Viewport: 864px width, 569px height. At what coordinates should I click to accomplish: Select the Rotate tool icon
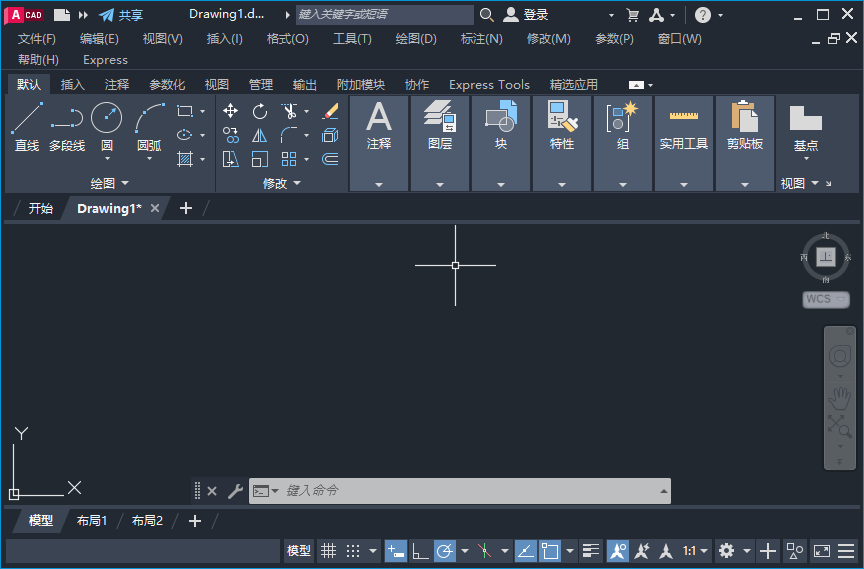[260, 111]
